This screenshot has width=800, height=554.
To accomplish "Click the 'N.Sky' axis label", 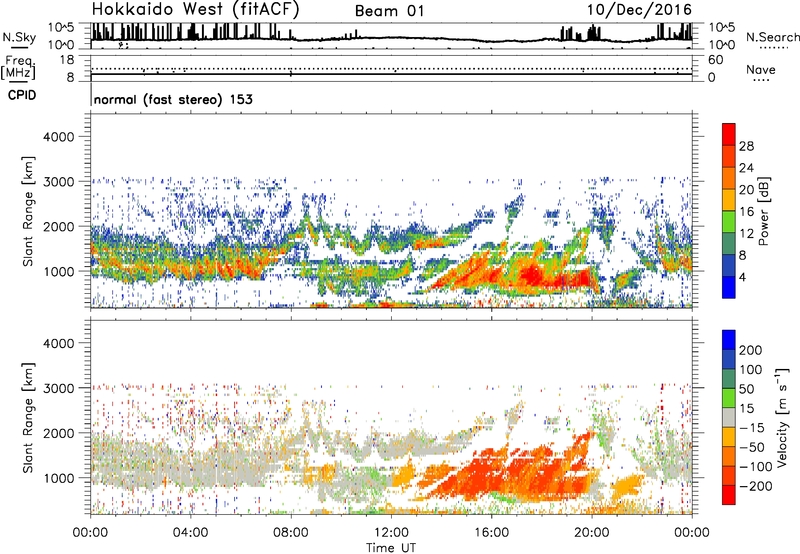I will tap(19, 37).
